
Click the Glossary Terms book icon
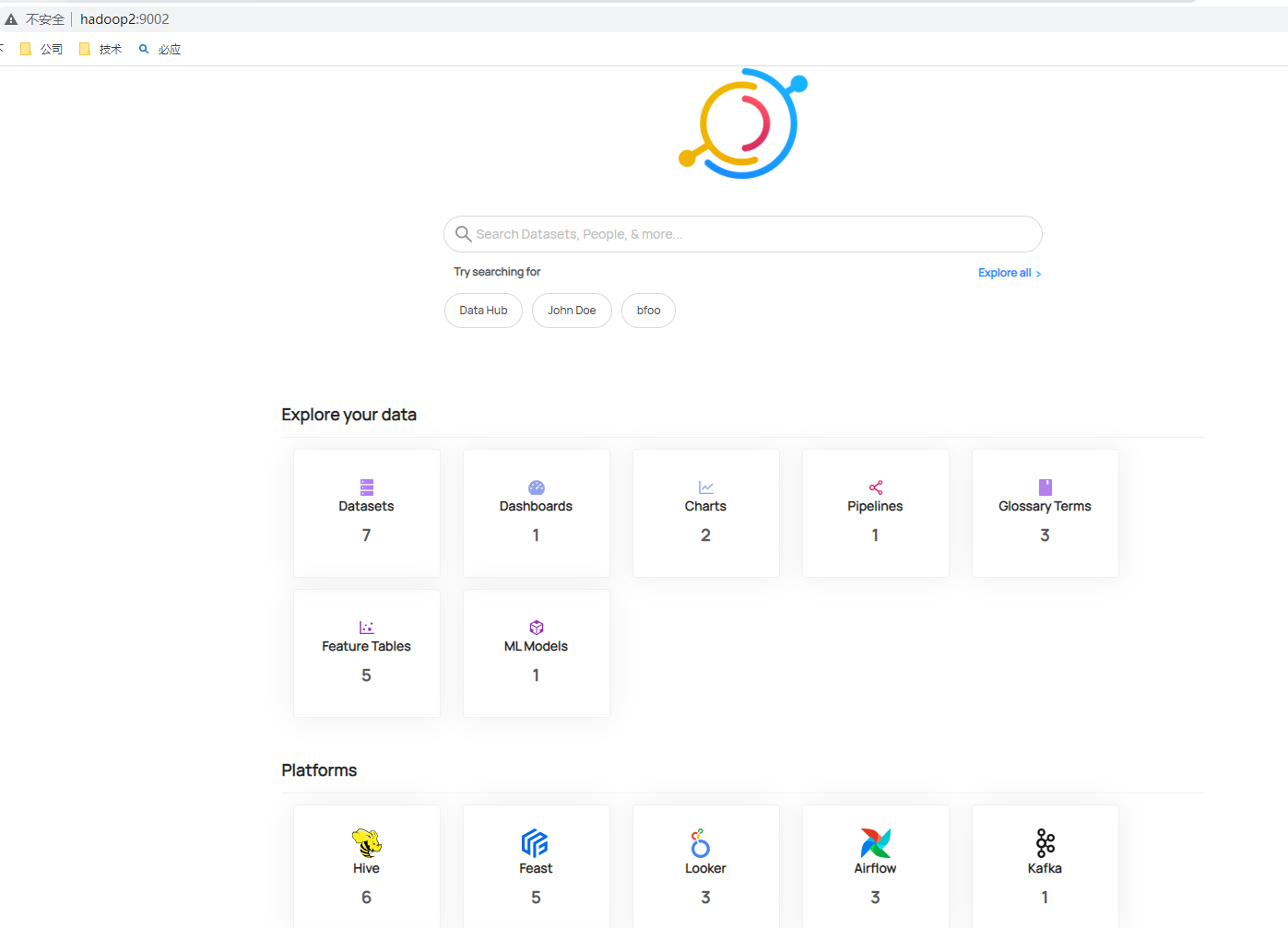1046,487
